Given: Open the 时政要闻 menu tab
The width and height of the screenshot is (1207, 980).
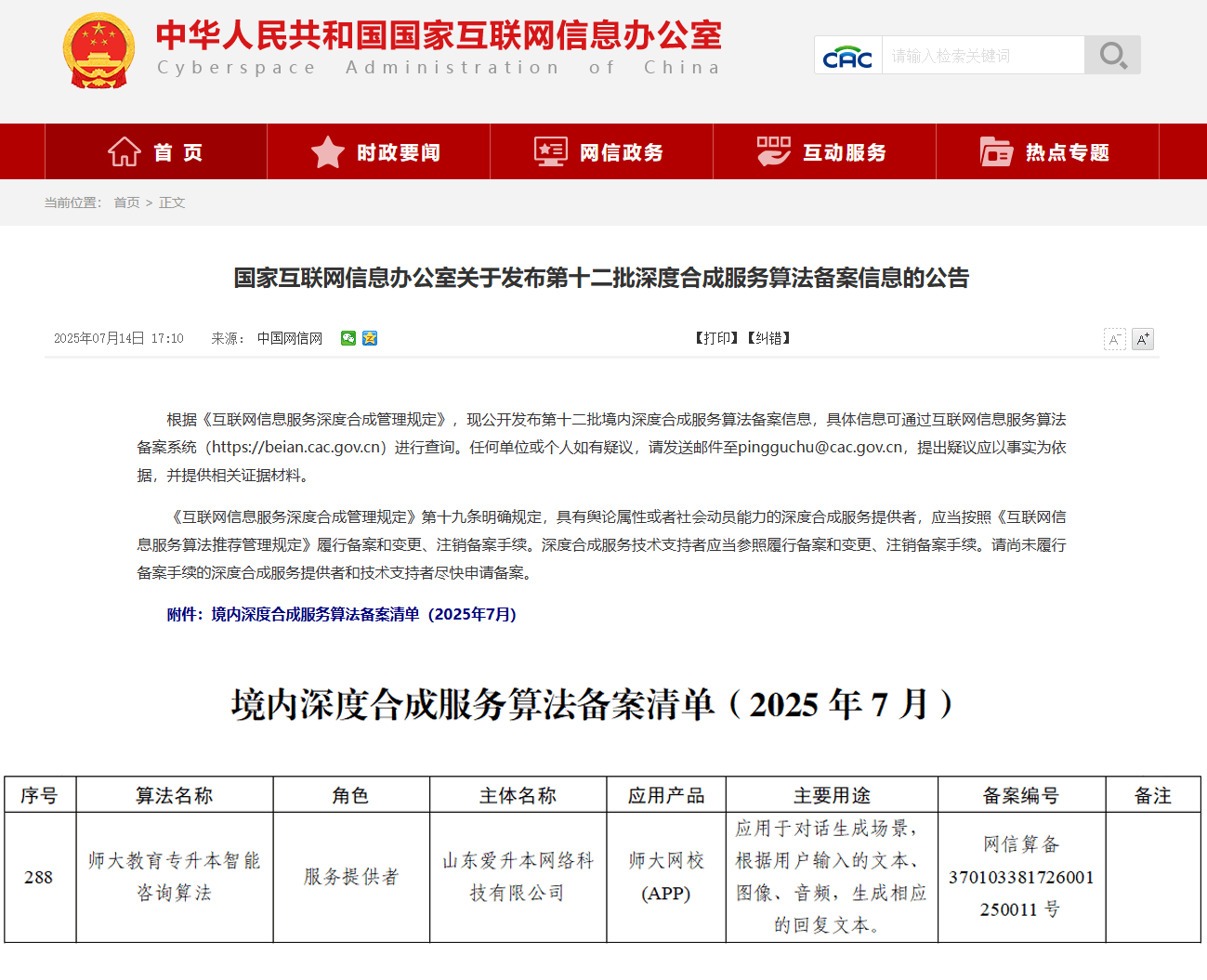Looking at the screenshot, I should click(378, 151).
